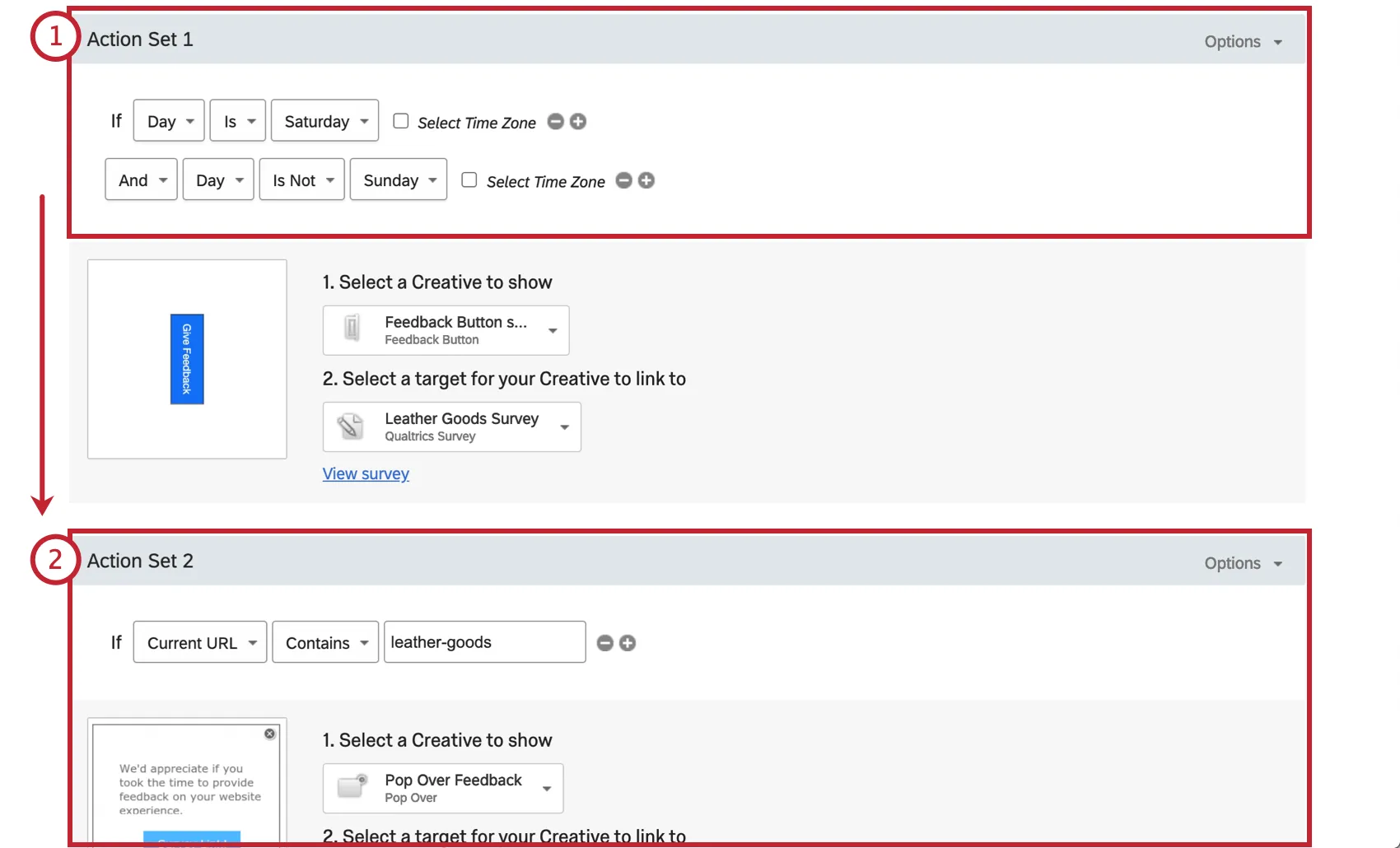Image resolution: width=1400 pixels, height=848 pixels.
Task: Open the Current URL condition dropdown
Action: tap(200, 643)
